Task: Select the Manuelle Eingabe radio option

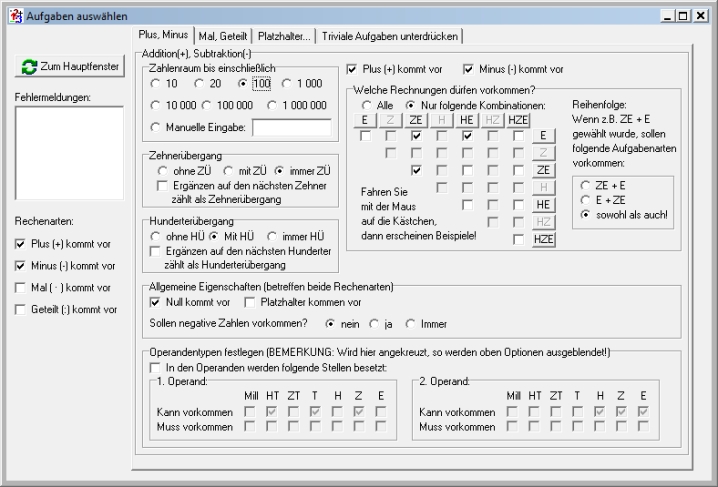Action: 155,127
